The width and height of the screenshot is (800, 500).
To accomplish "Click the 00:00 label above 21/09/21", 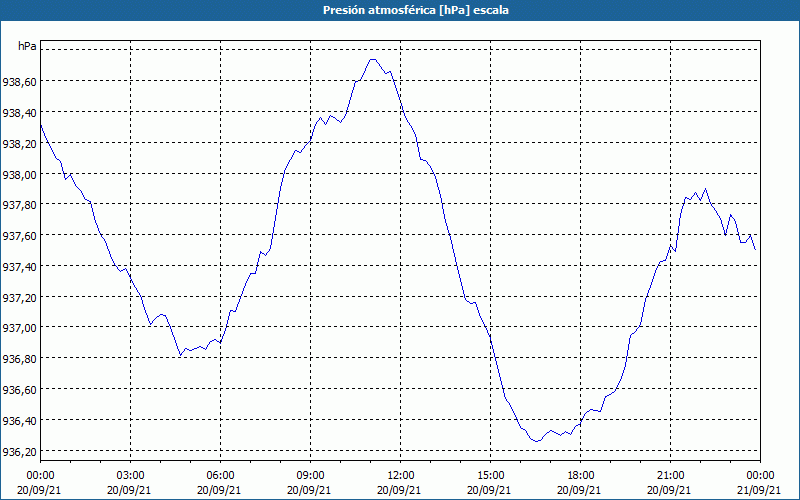I will pyautogui.click(x=760, y=476).
